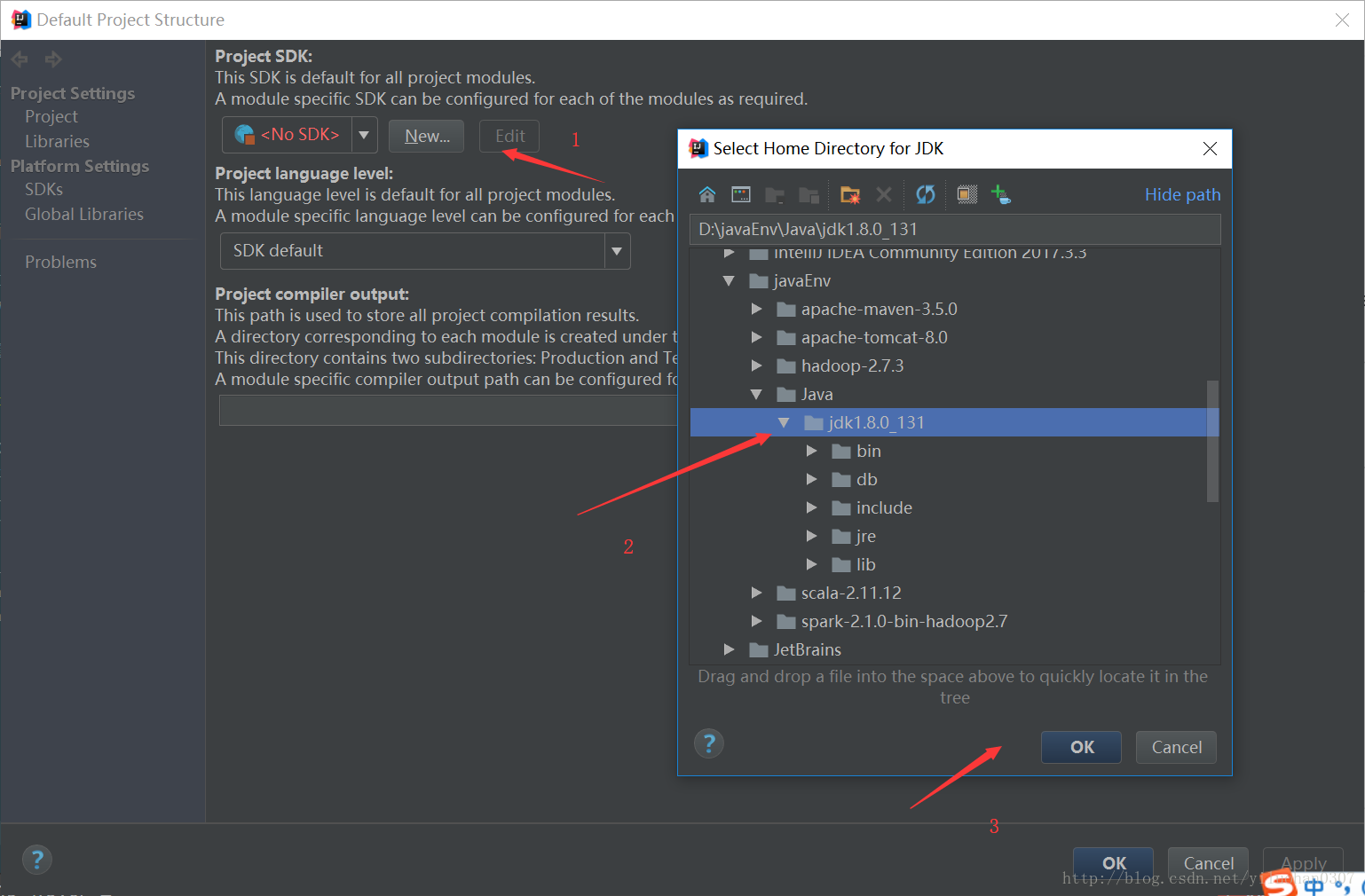Click the module directory toolbar icon
The height and width of the screenshot is (896, 1365).
click(x=809, y=194)
